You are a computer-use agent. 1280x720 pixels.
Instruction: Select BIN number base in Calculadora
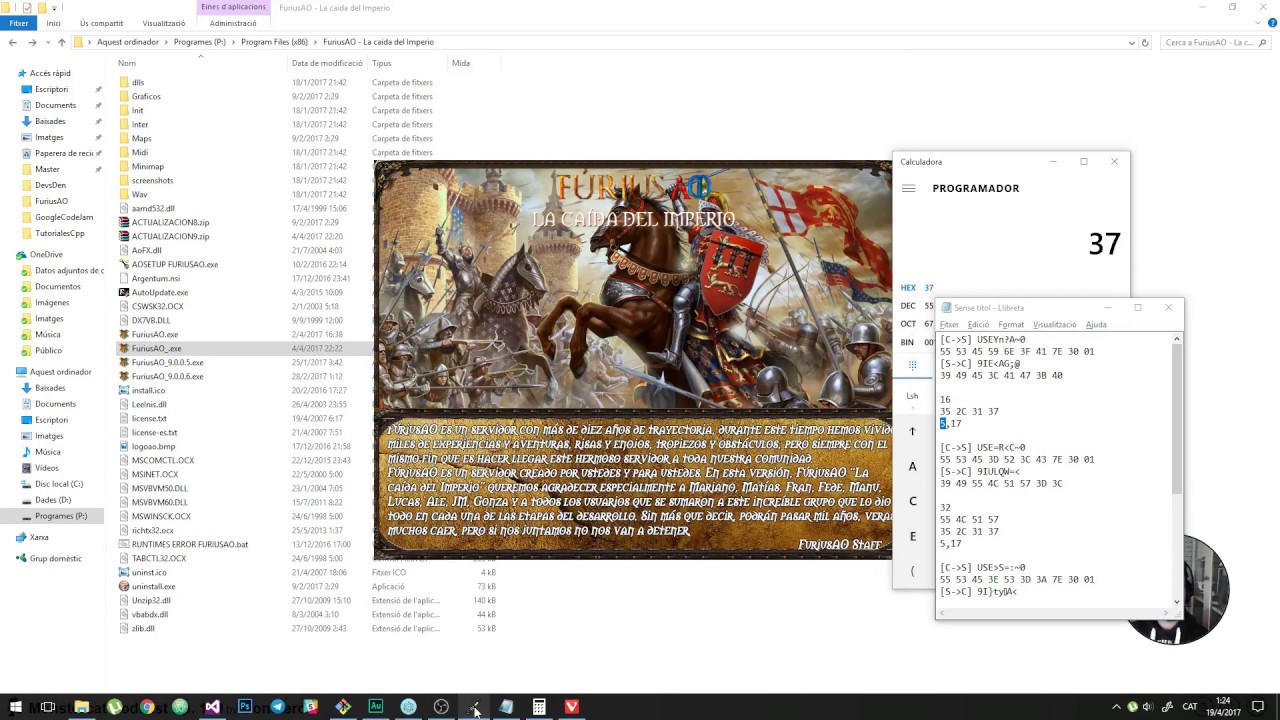pyautogui.click(x=916, y=342)
